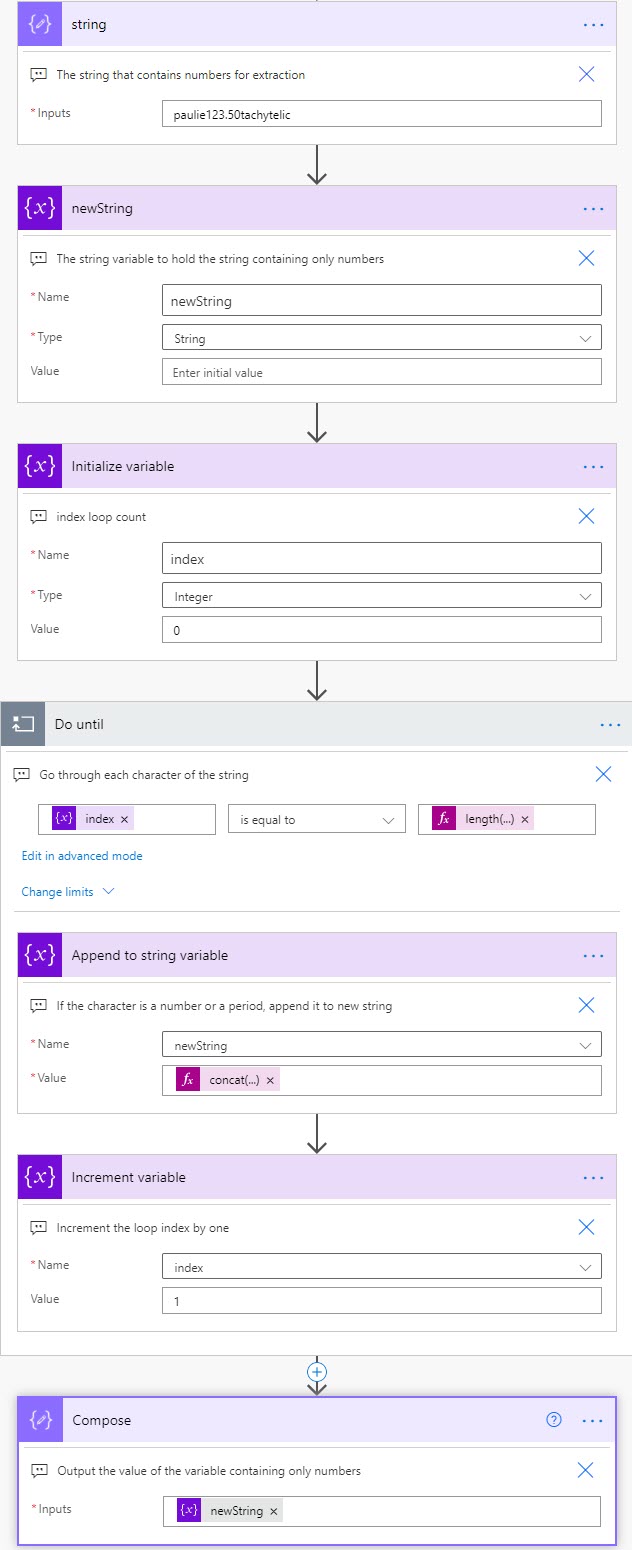632x1550 pixels.
Task: Open the ellipsis menu on the string action
Action: pos(593,24)
